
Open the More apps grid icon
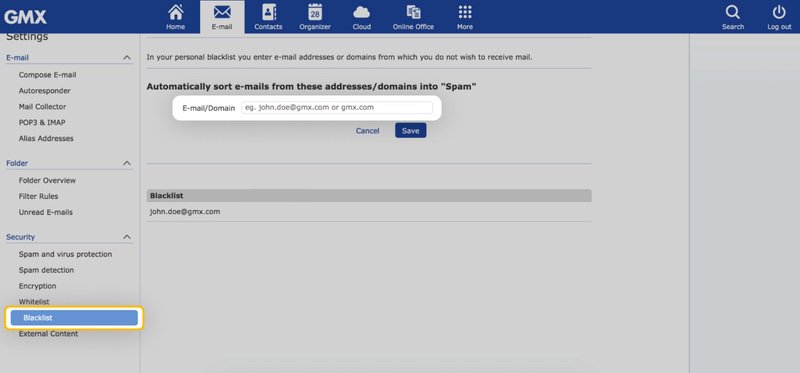[x=465, y=17]
